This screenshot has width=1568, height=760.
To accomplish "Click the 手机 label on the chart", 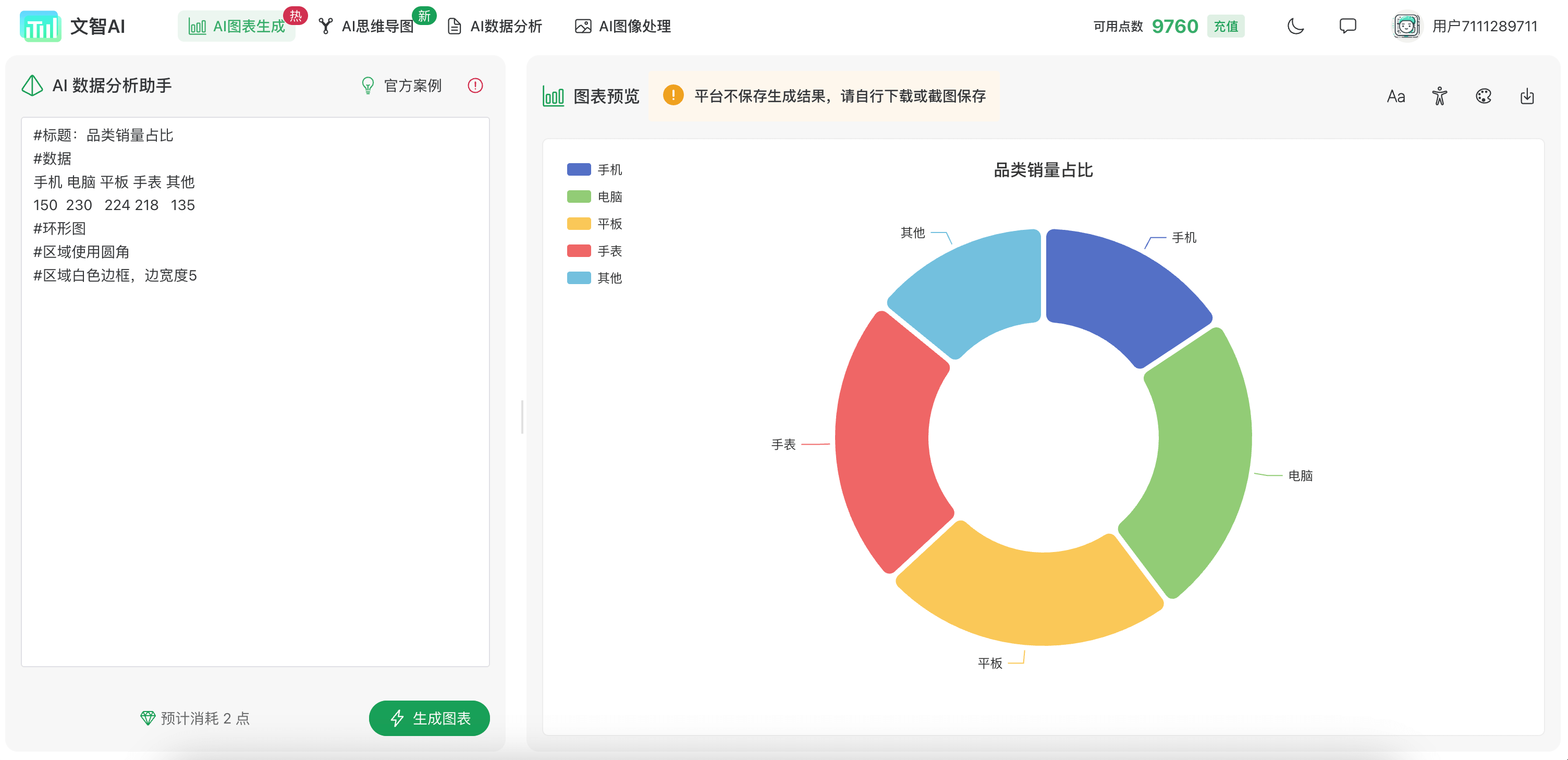I will click(1184, 238).
